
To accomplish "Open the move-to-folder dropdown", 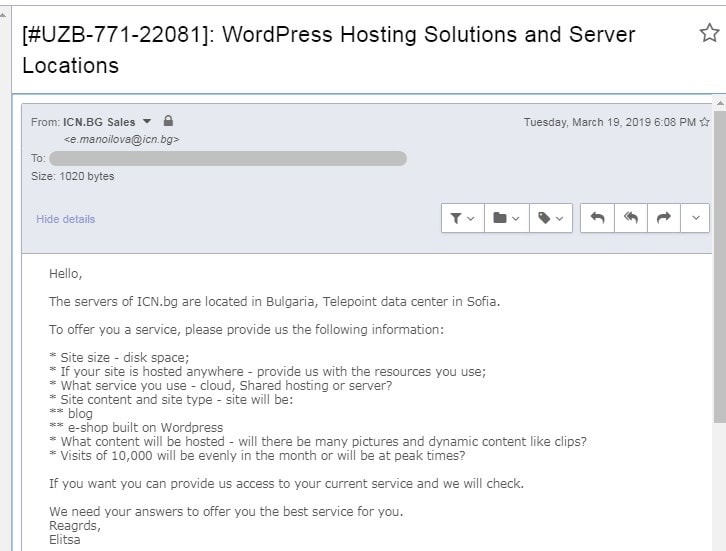I will pos(507,218).
